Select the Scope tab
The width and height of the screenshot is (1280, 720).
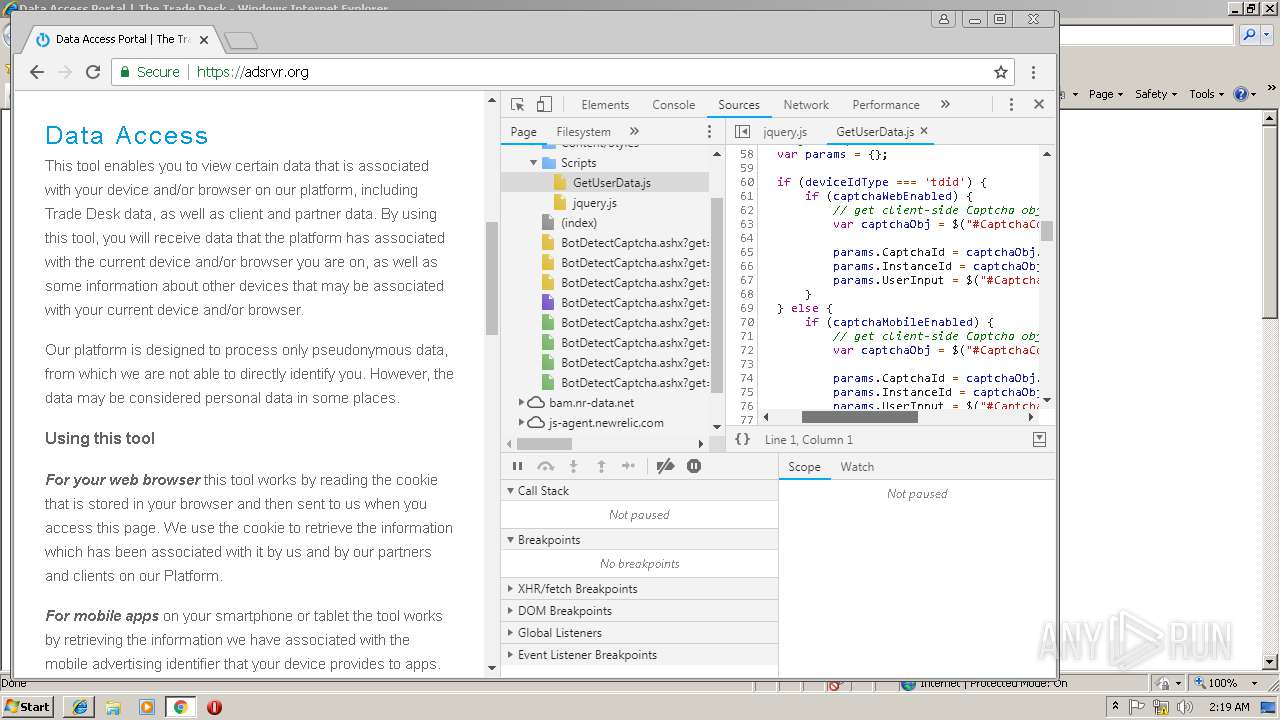(x=804, y=467)
